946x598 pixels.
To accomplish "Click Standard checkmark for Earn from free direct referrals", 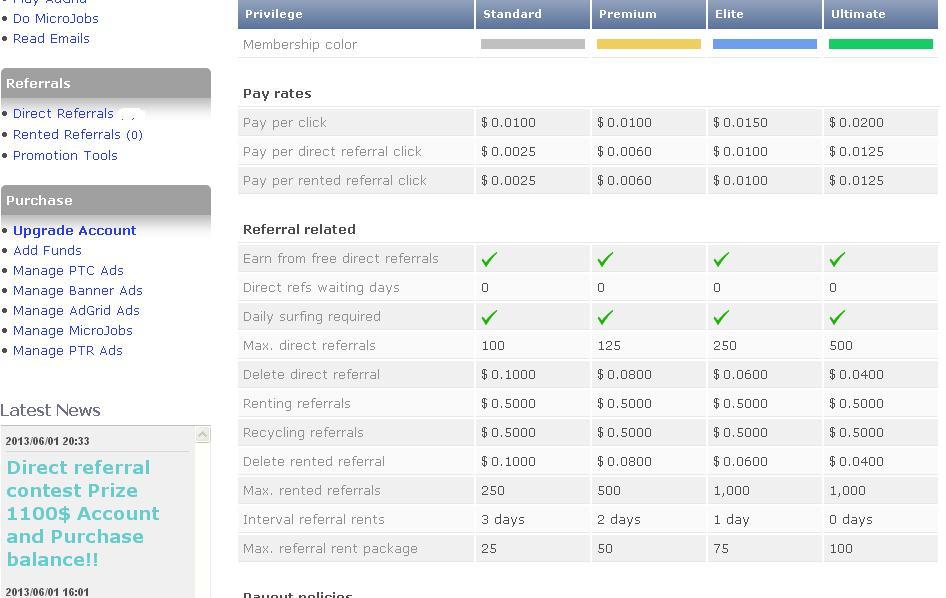I will click(489, 259).
